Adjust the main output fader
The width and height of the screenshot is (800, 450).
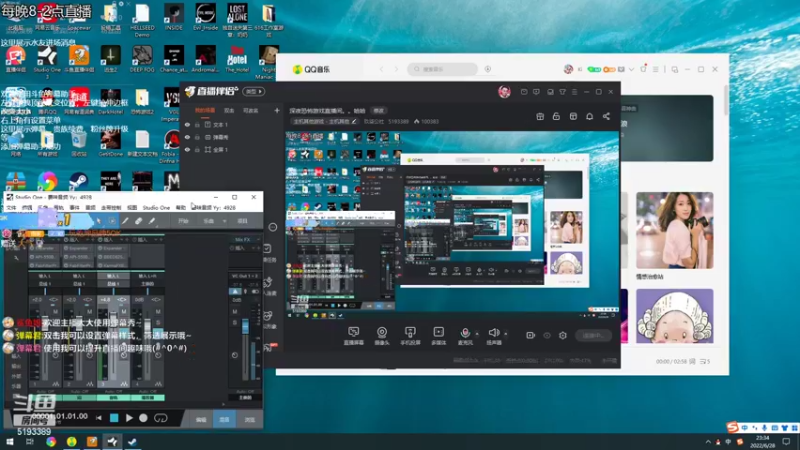tap(245, 327)
